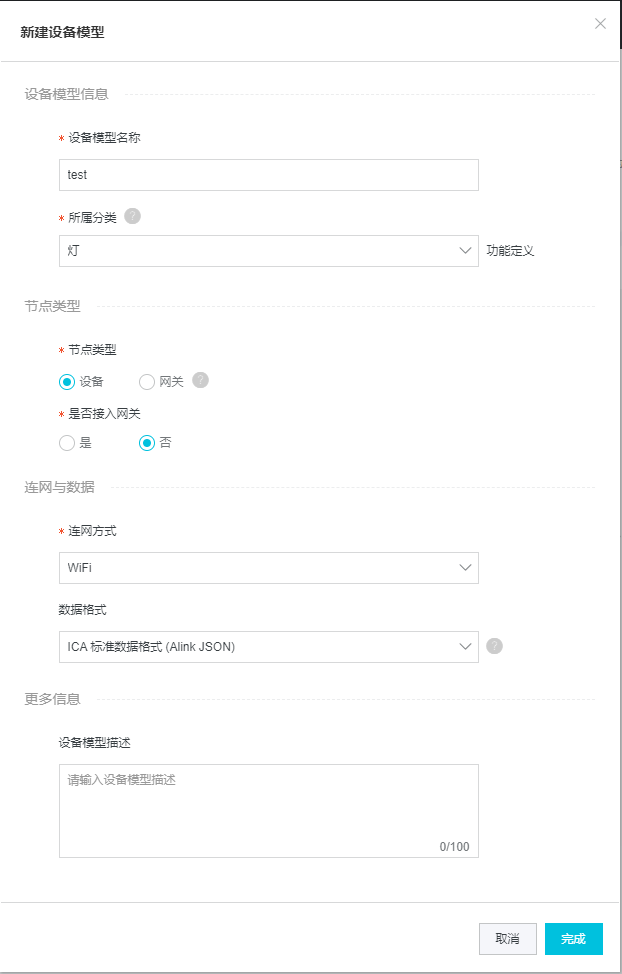This screenshot has width=622, height=974.
Task: Choose 是 for 是否接入网关
Action: 65,442
